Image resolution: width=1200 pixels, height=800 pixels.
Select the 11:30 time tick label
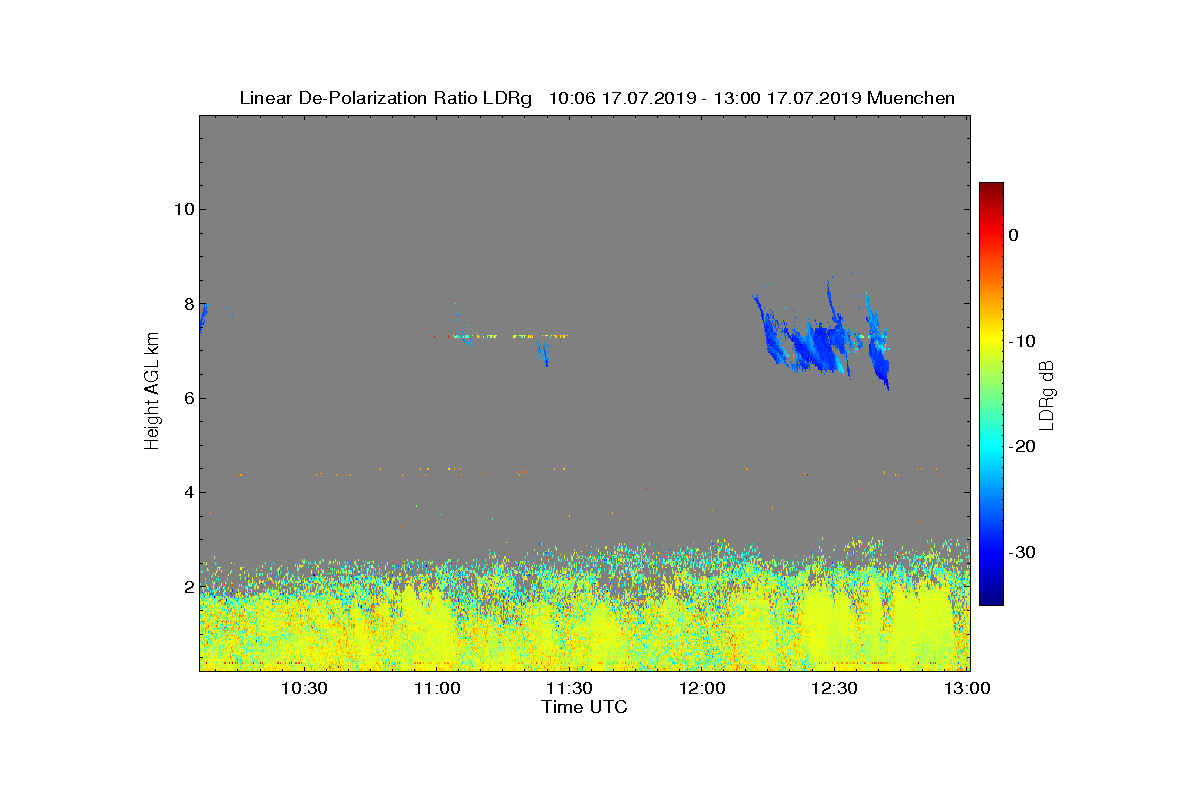click(570, 688)
